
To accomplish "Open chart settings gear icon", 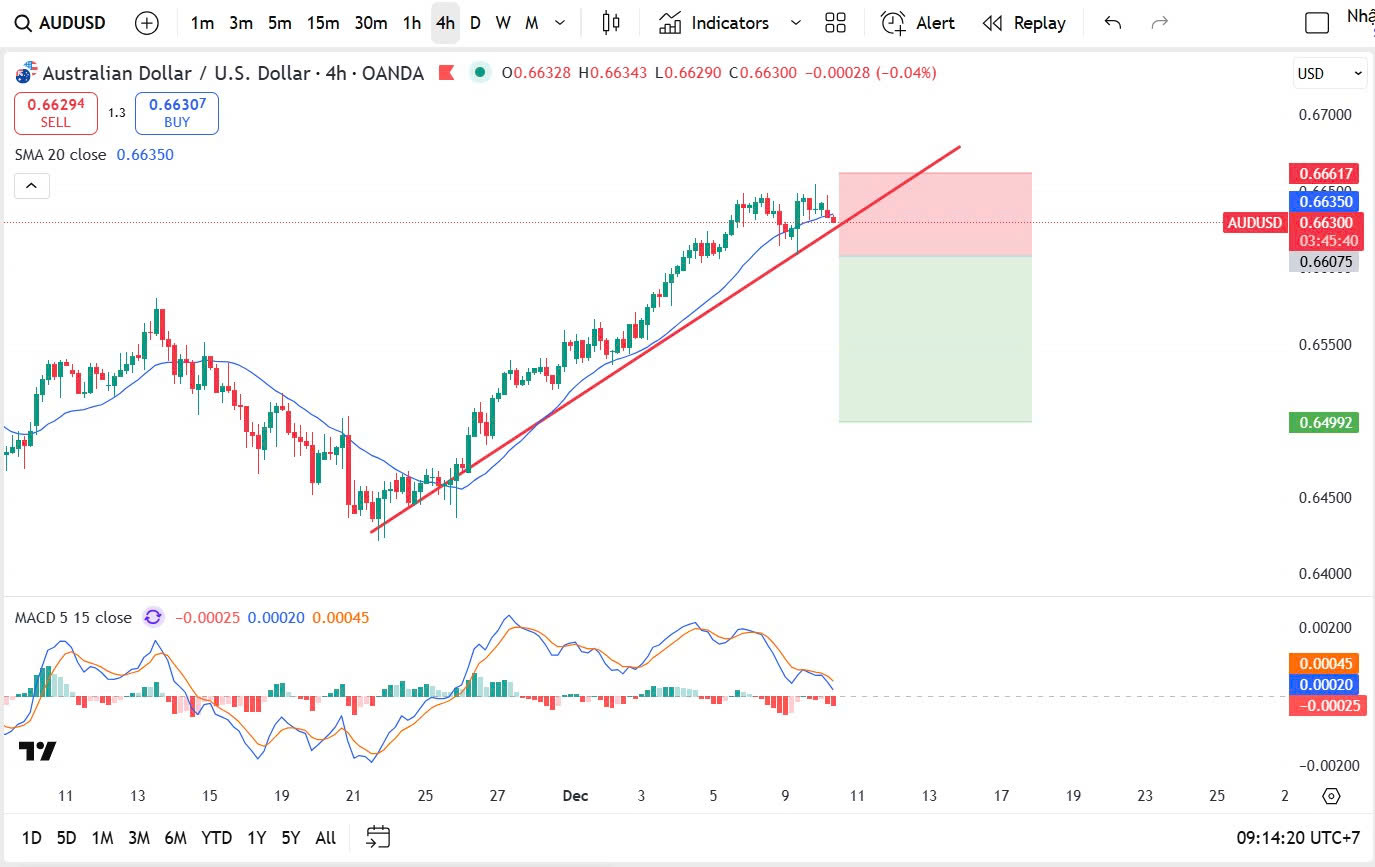I will 1331,796.
